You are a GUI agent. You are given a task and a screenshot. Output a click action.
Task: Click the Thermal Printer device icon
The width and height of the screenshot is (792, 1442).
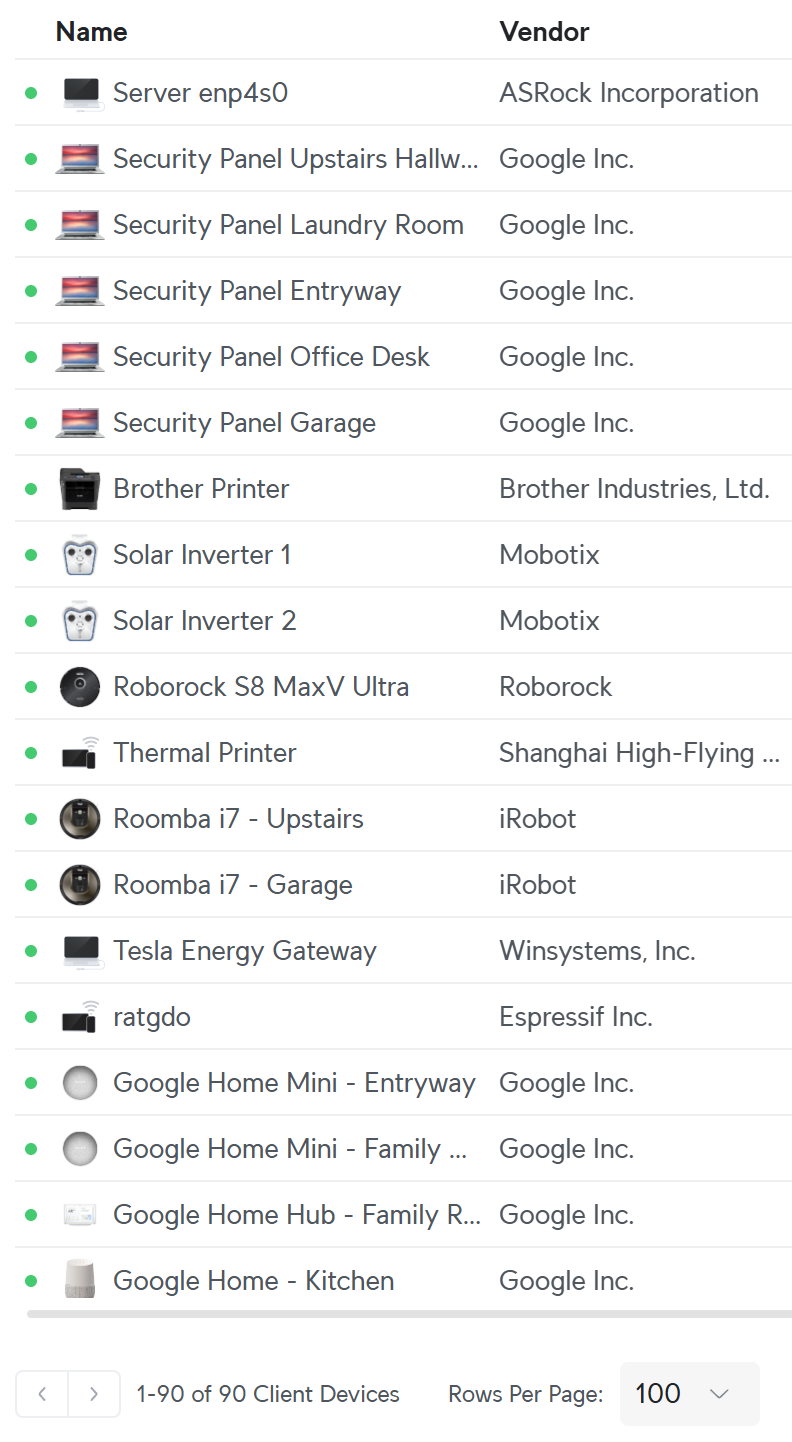pyautogui.click(x=80, y=753)
